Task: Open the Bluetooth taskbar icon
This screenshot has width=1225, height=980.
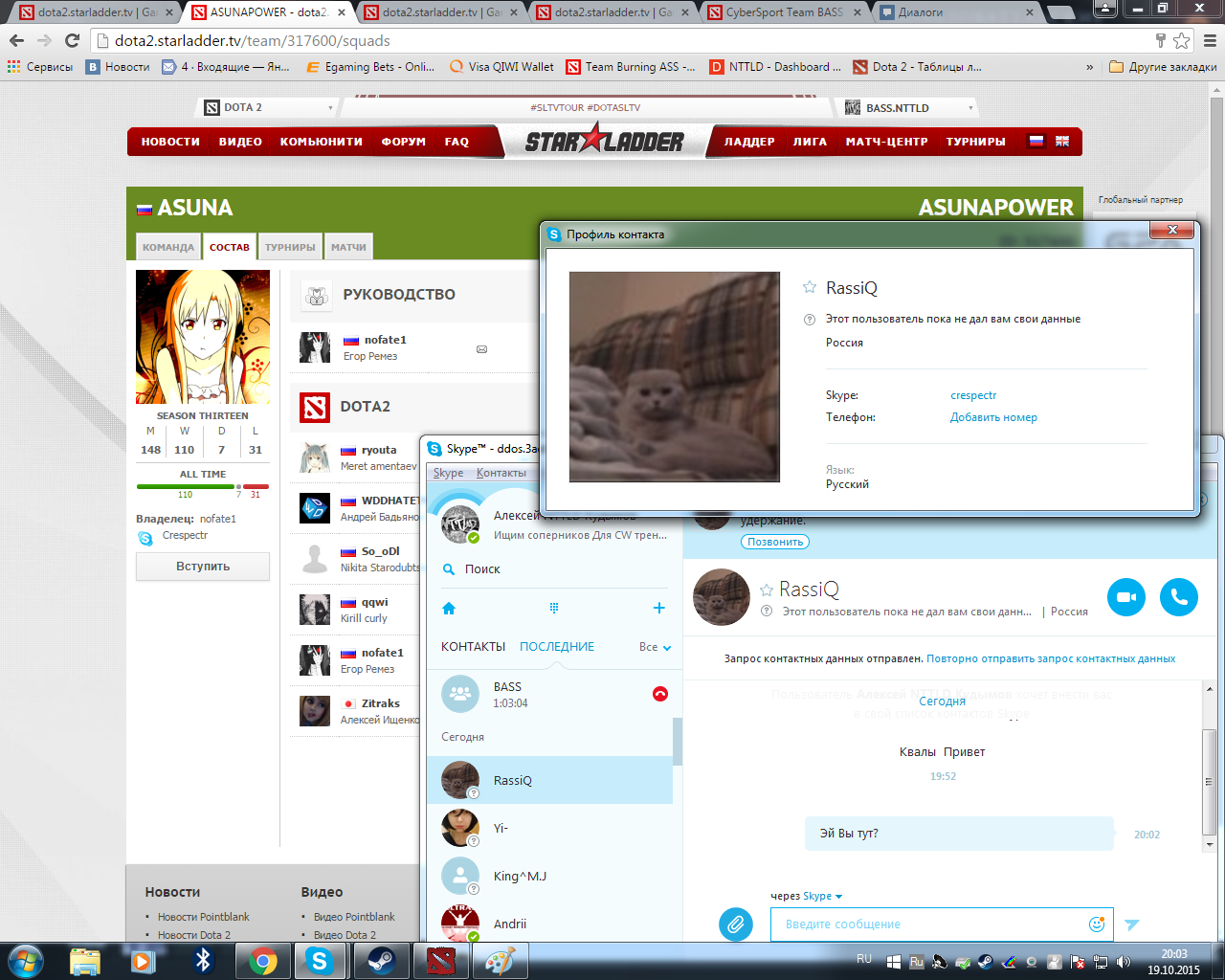Action: [203, 961]
